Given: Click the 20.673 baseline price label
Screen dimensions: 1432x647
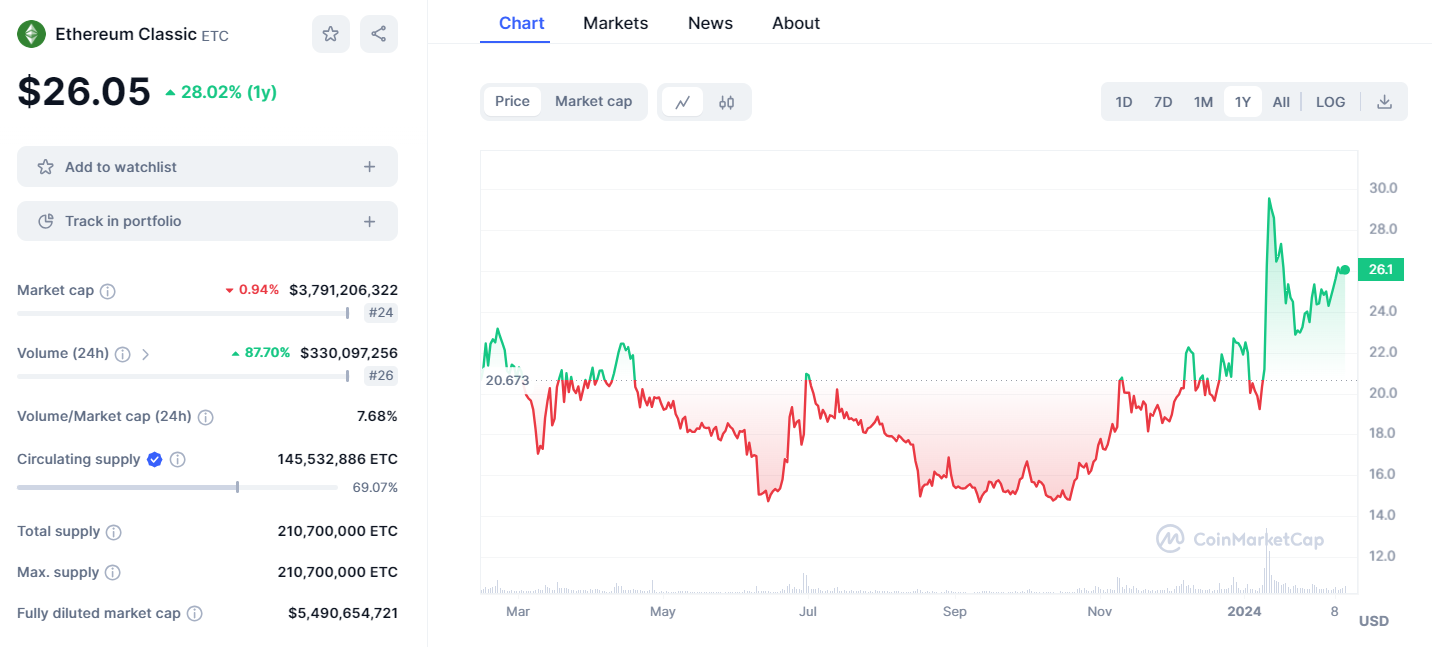Looking at the screenshot, I should point(507,380).
